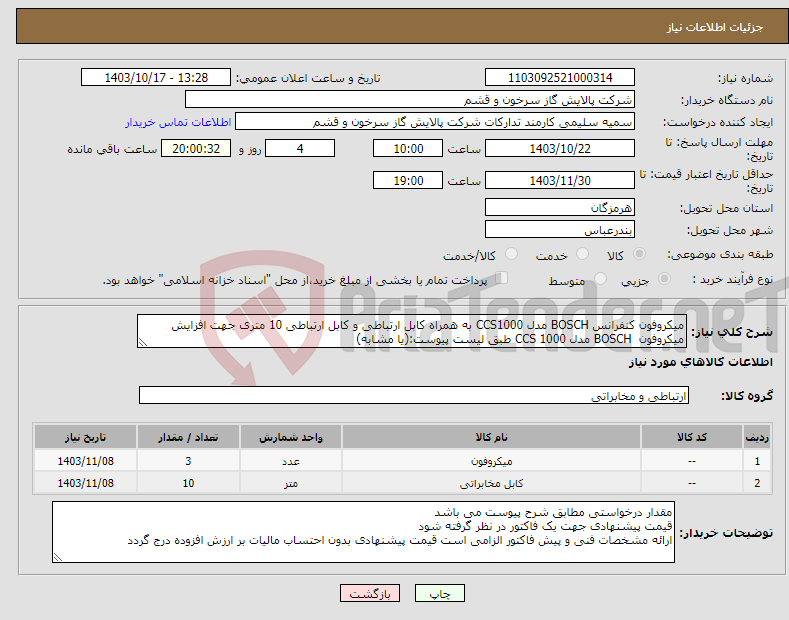This screenshot has height=620, width=789.
Task: Click the price validity date 1403/11/30
Action: pos(560,180)
